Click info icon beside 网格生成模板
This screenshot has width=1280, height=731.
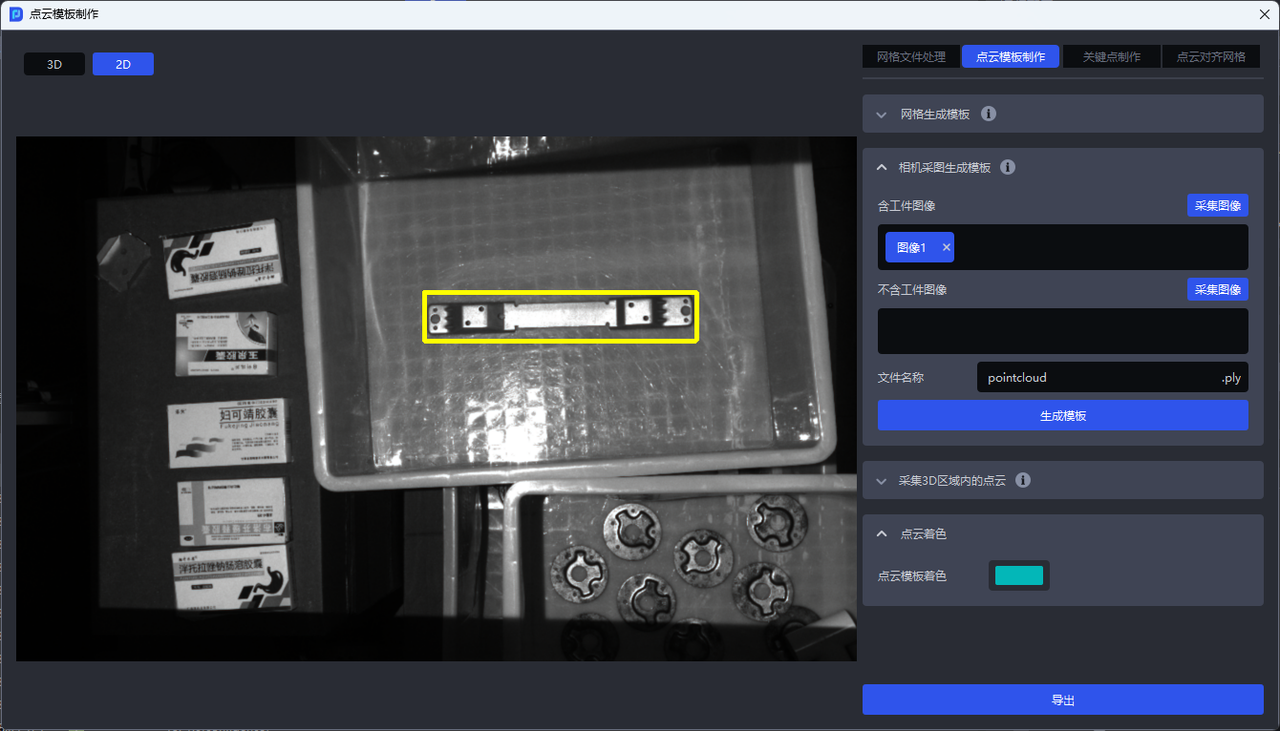988,114
